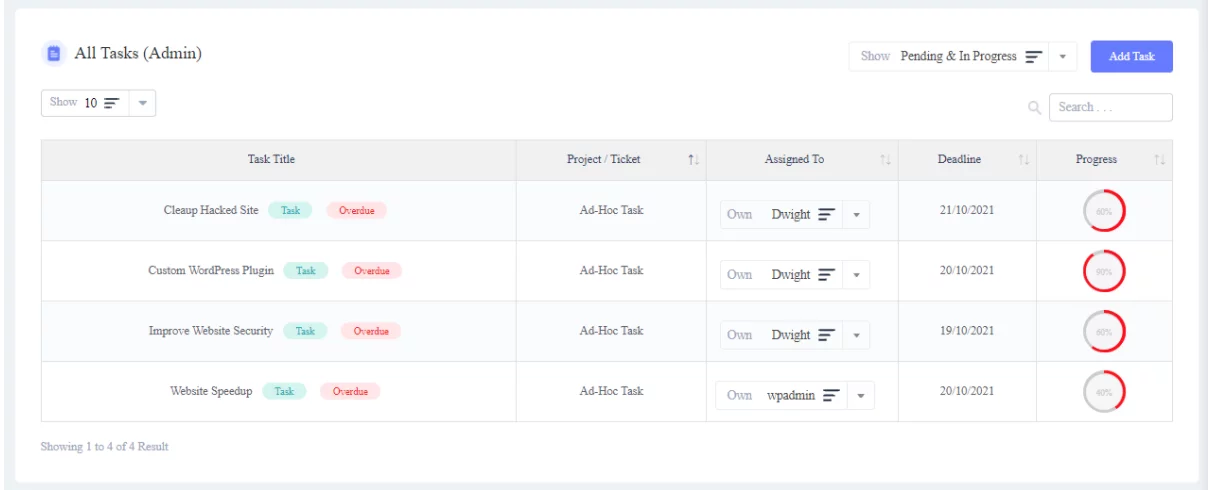Viewport: 1208px width, 490px height.
Task: Click the Overdue badge on Cleaup Hacked Site
Action: (x=356, y=211)
